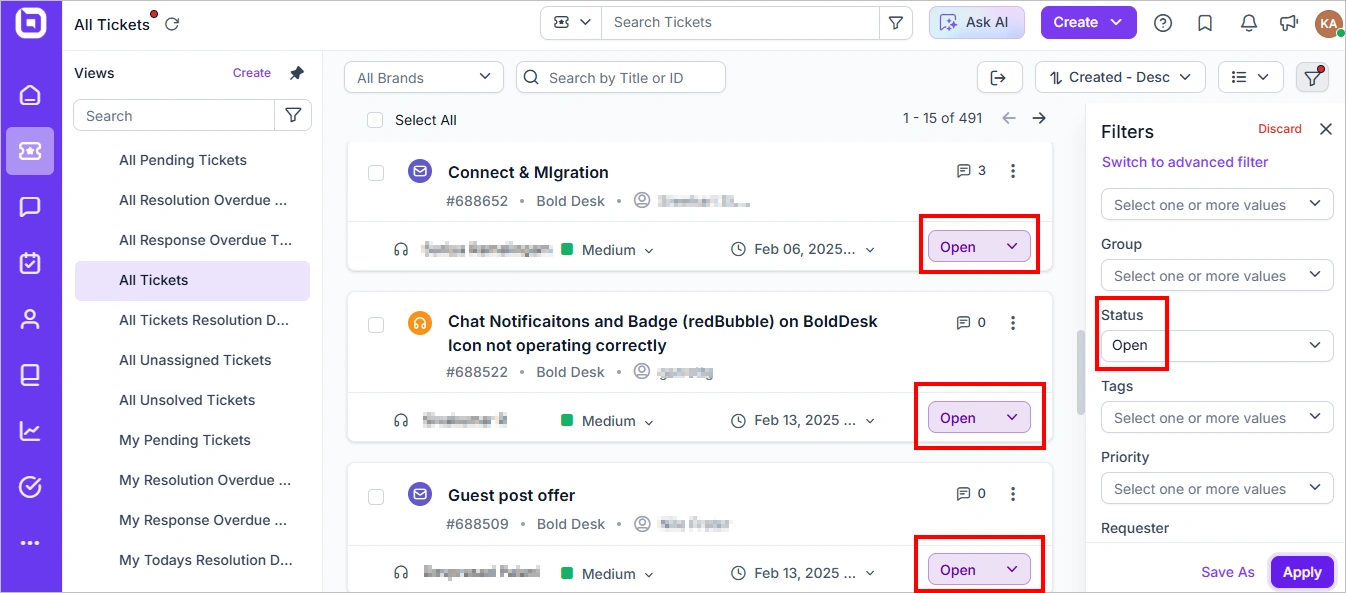The height and width of the screenshot is (593, 1346).
Task: Click the export tickets icon button
Action: coord(999,77)
